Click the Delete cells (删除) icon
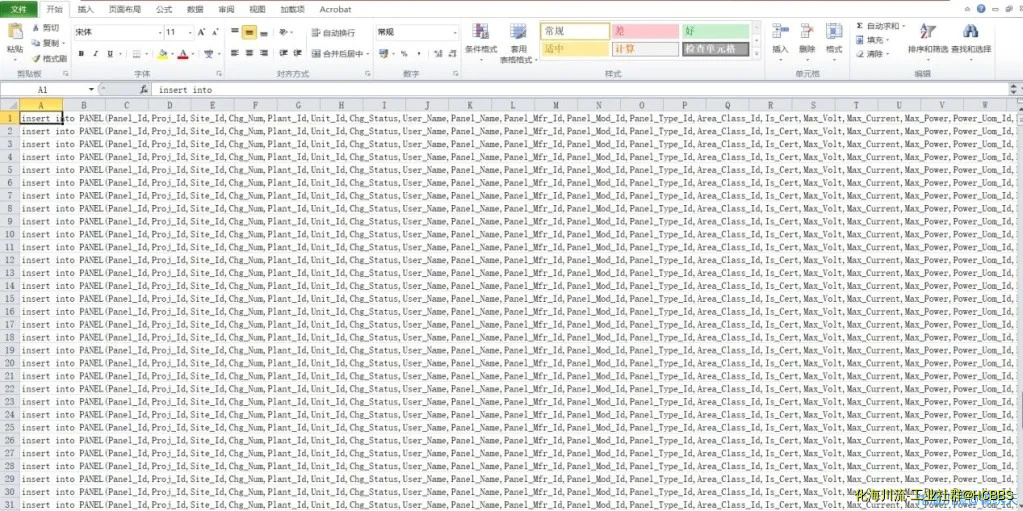This screenshot has height=511, width=1023. [x=807, y=33]
